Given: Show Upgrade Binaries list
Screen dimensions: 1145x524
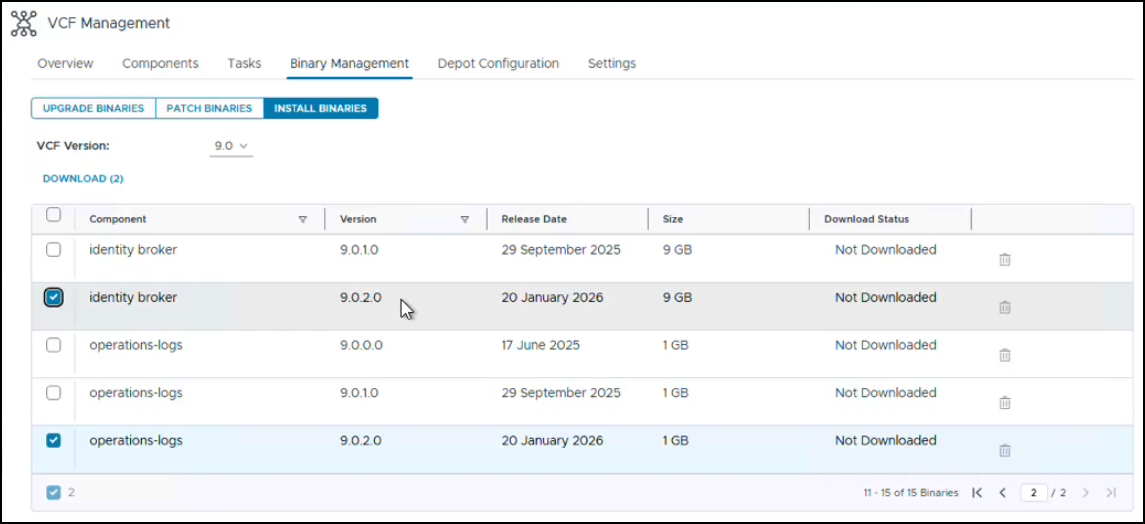Looking at the screenshot, I should point(93,108).
